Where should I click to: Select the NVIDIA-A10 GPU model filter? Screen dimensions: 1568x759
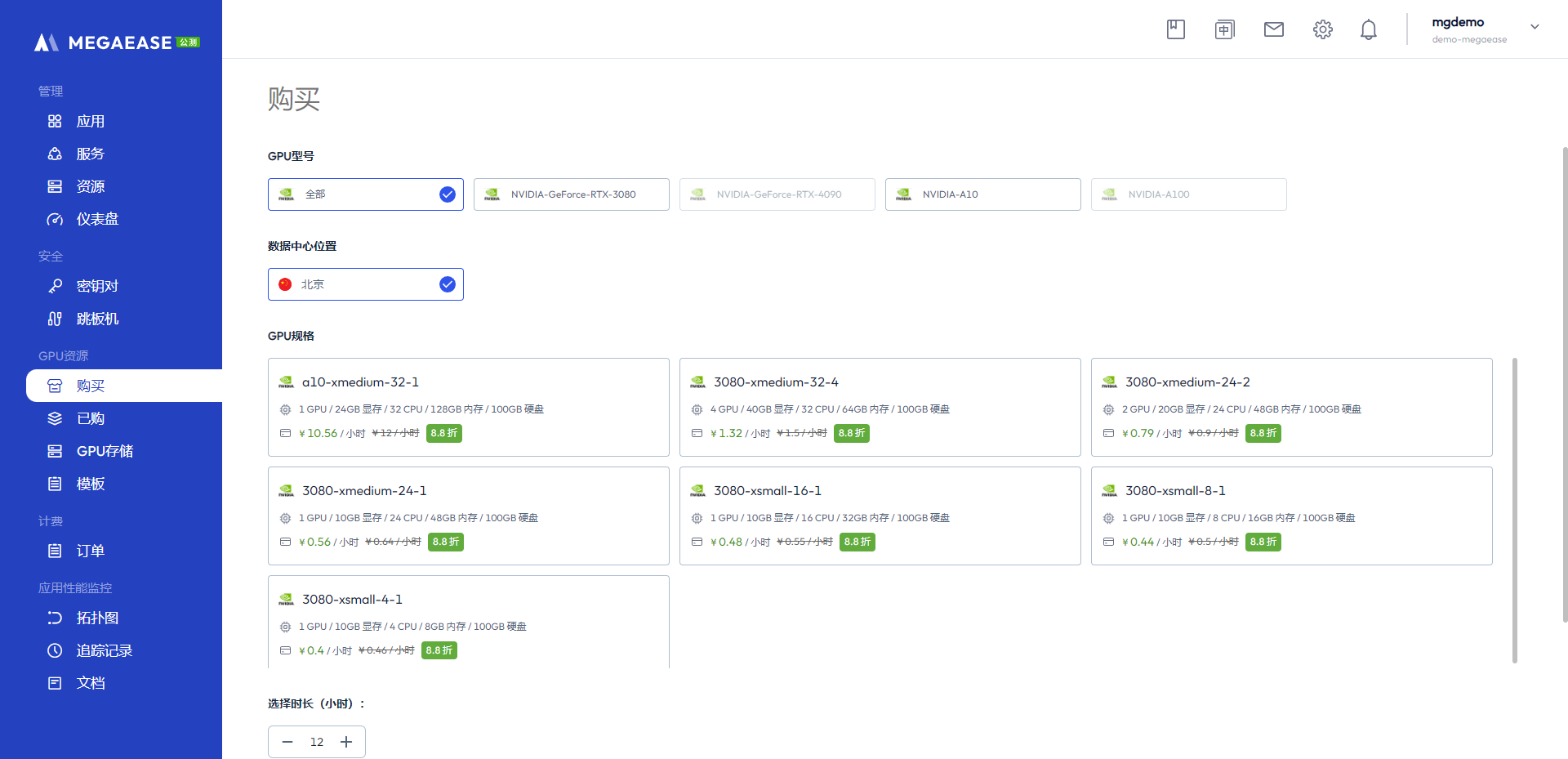coord(982,194)
